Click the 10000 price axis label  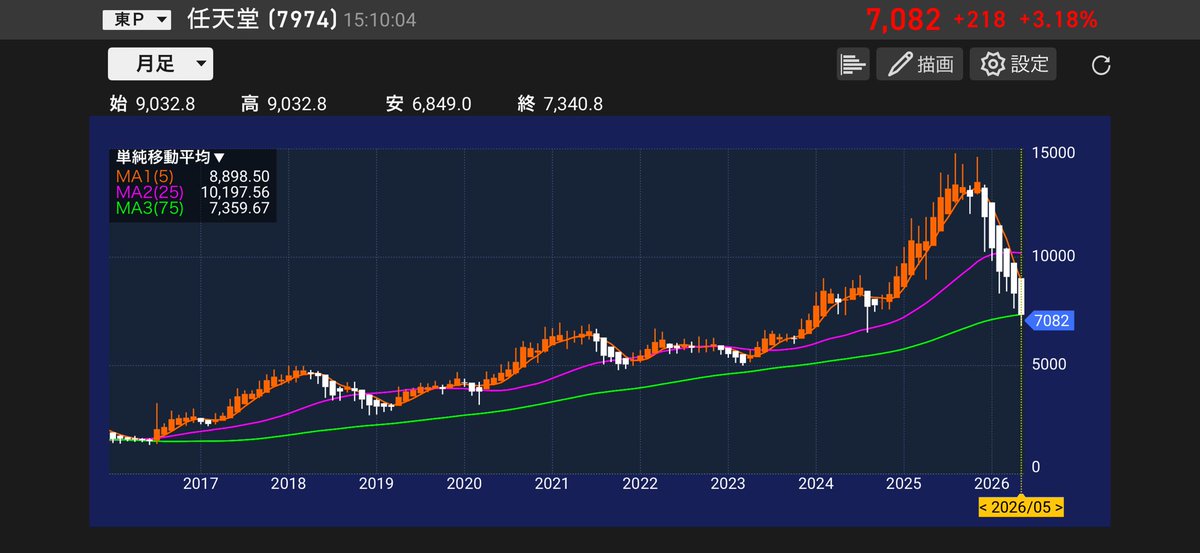tap(1053, 256)
